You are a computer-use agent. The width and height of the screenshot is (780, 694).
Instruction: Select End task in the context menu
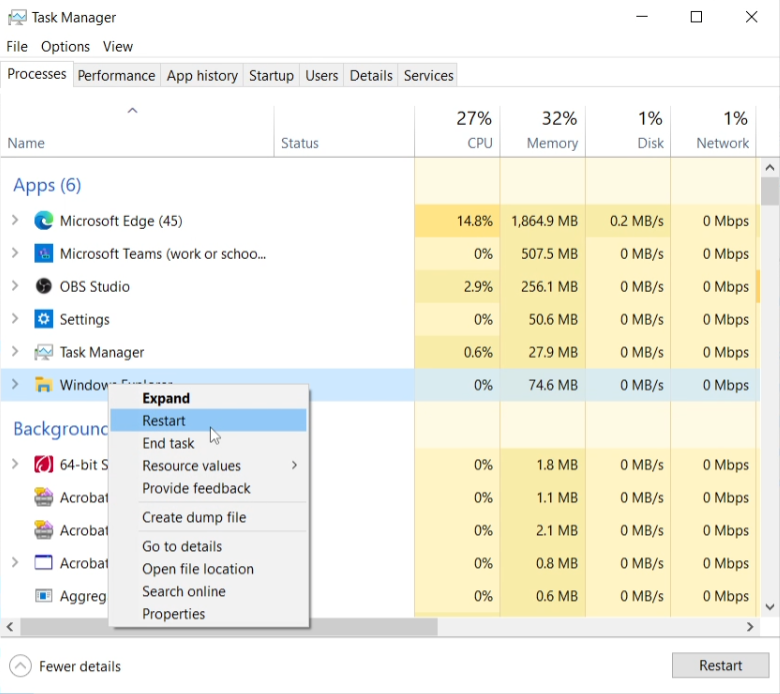(x=208, y=443)
